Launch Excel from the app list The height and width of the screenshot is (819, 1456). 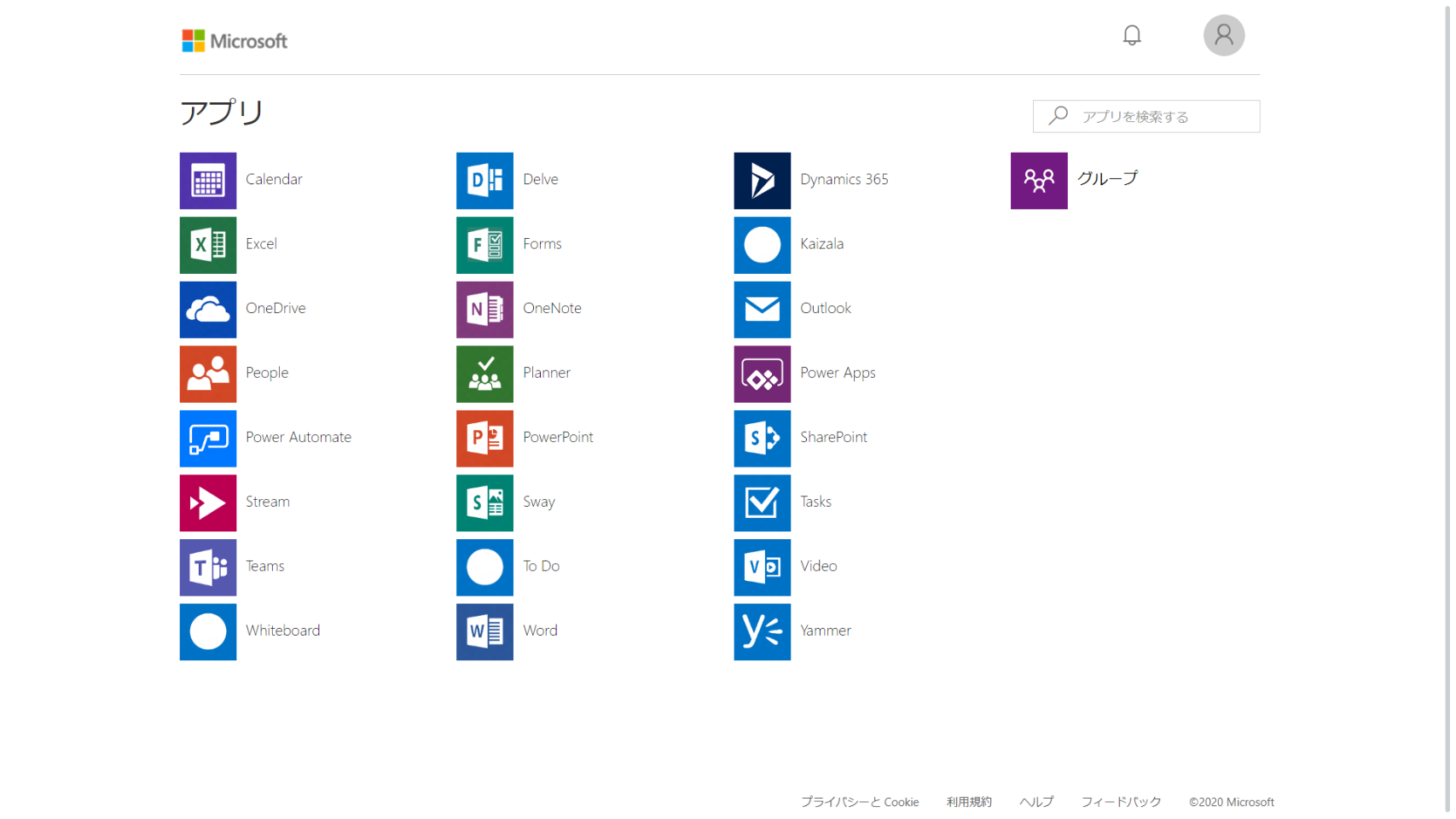pyautogui.click(x=207, y=245)
